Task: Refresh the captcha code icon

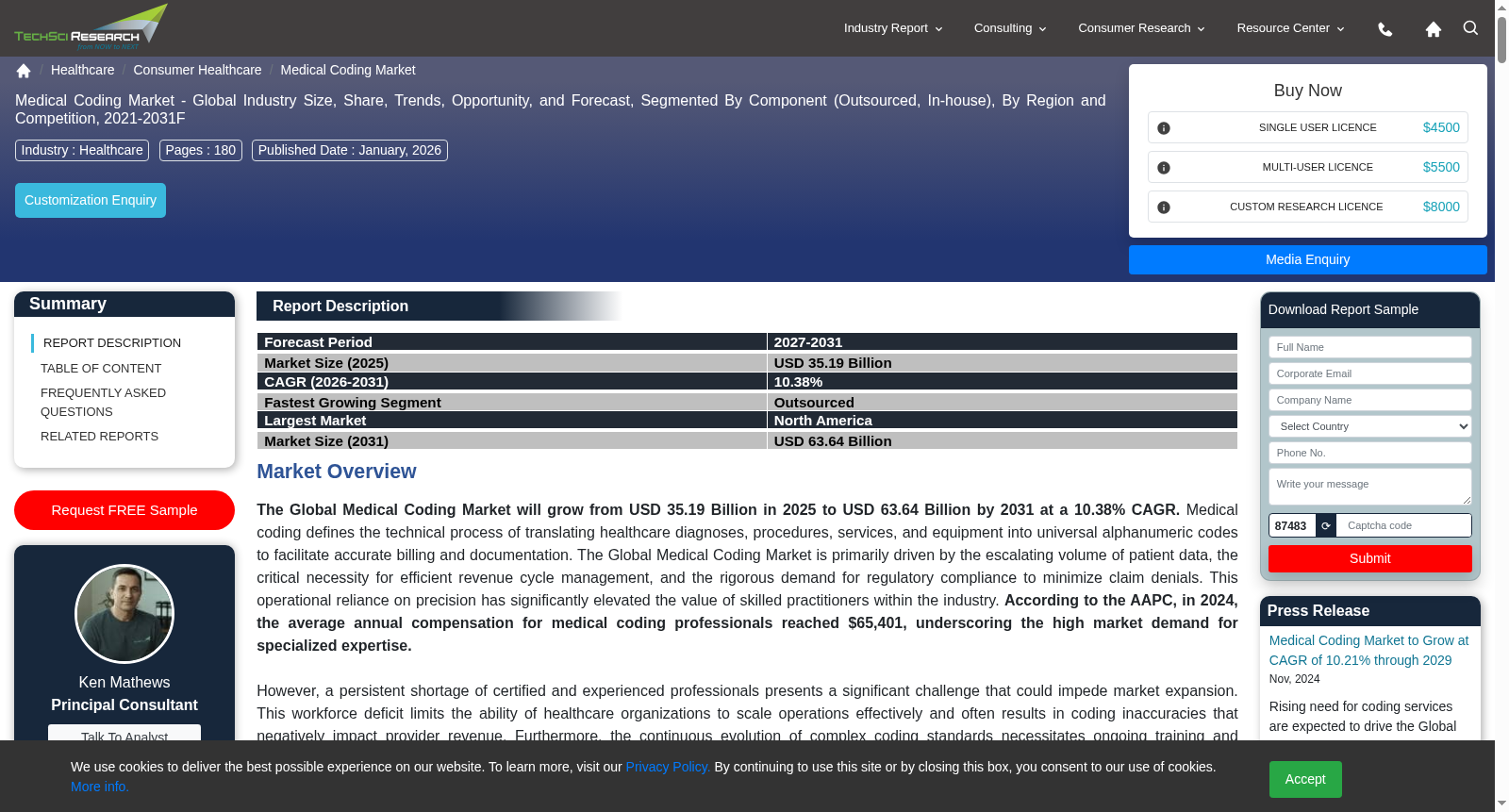Action: point(1326,525)
